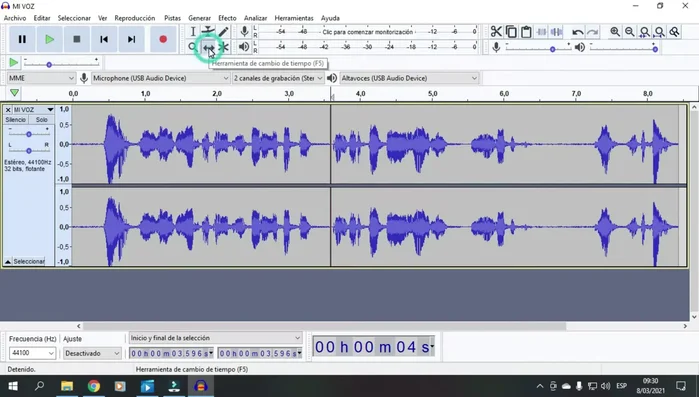Paste with the clipboard icon
The height and width of the screenshot is (397, 699).
tap(526, 32)
